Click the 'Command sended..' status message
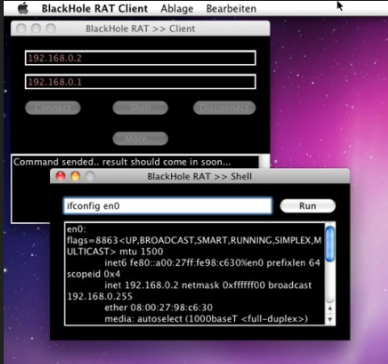 click(x=122, y=162)
